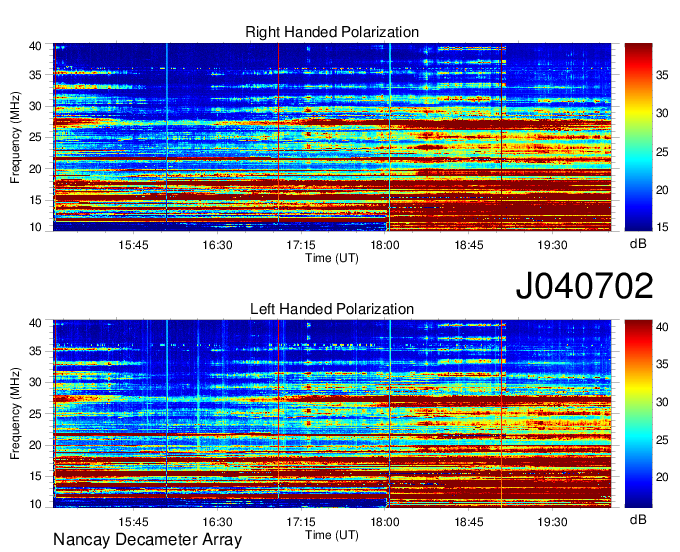Click the dB label under top color bar
This screenshot has height=552, width=680.
pos(638,244)
